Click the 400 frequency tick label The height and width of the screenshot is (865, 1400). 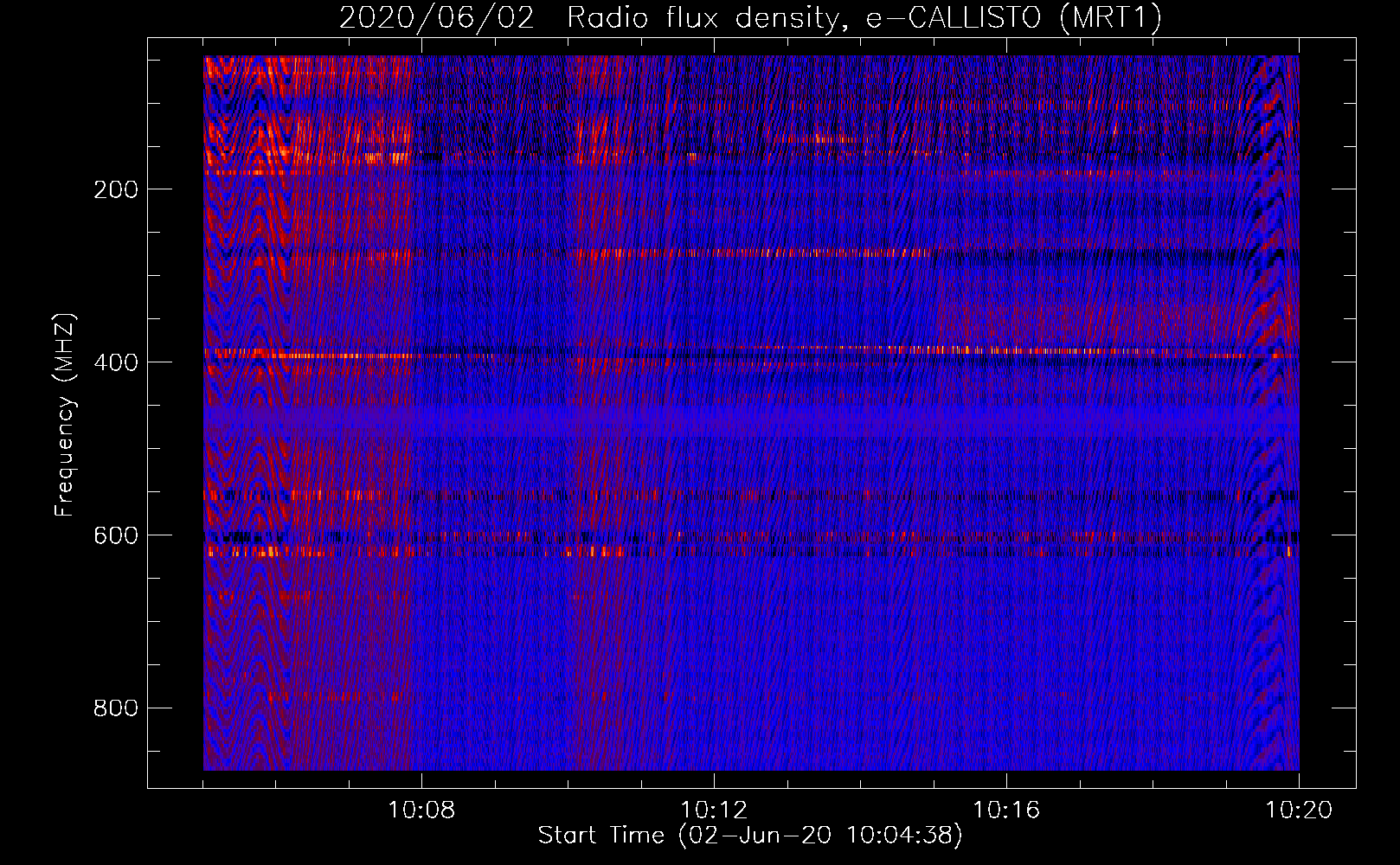point(116,362)
